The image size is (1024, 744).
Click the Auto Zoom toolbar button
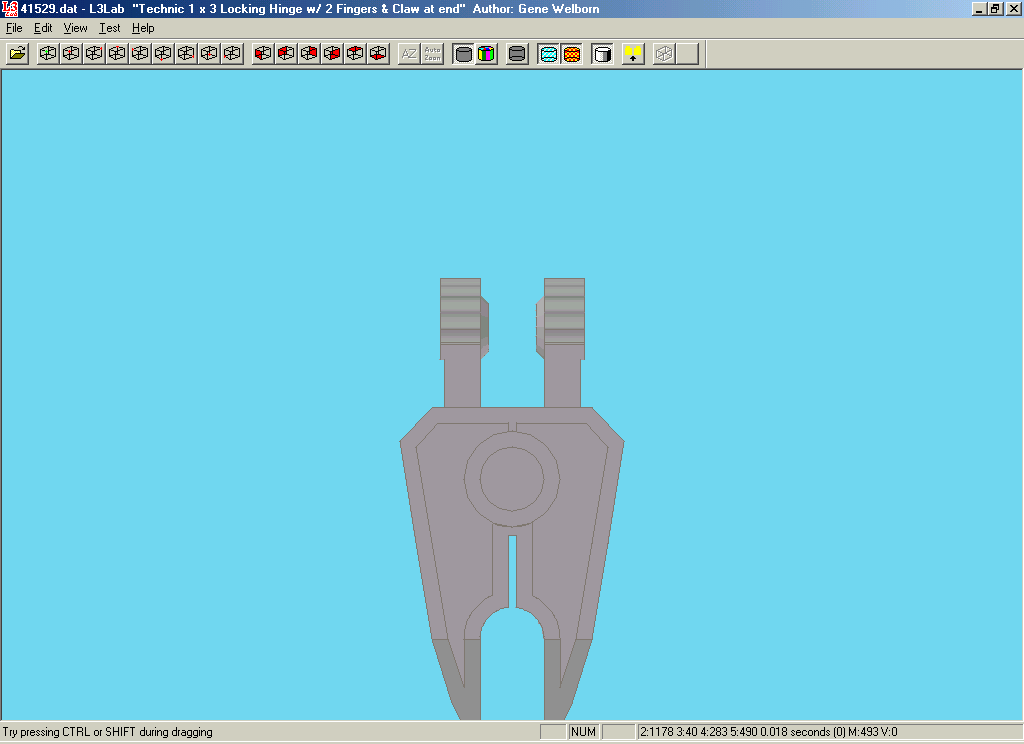432,54
